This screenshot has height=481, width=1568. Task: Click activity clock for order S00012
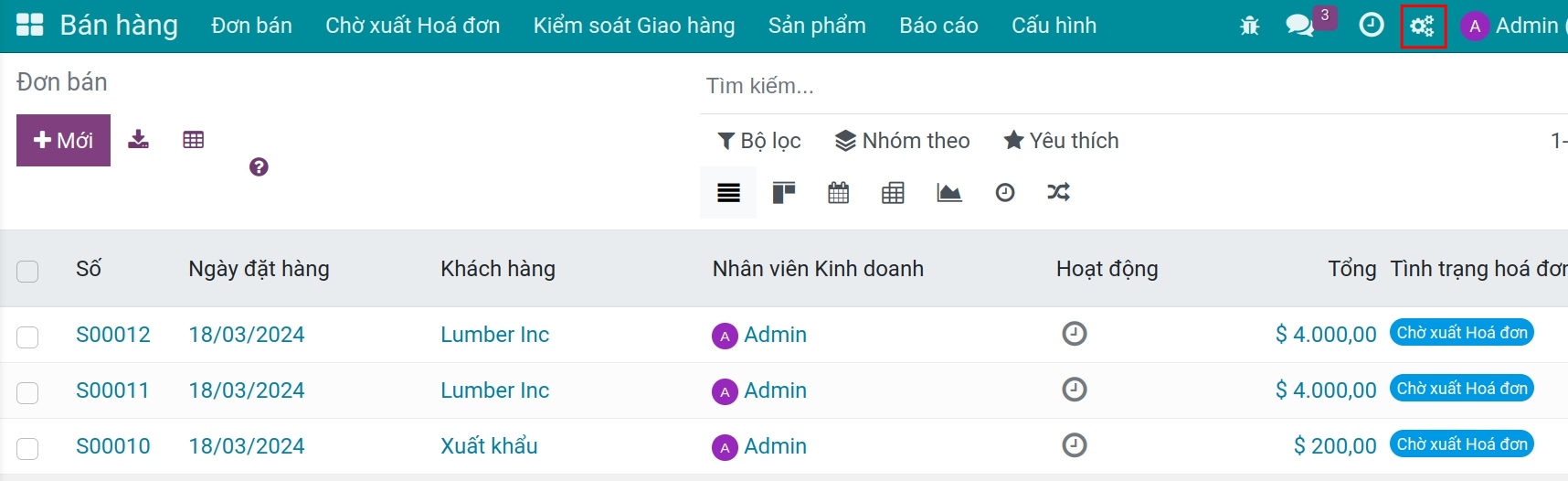1075,334
